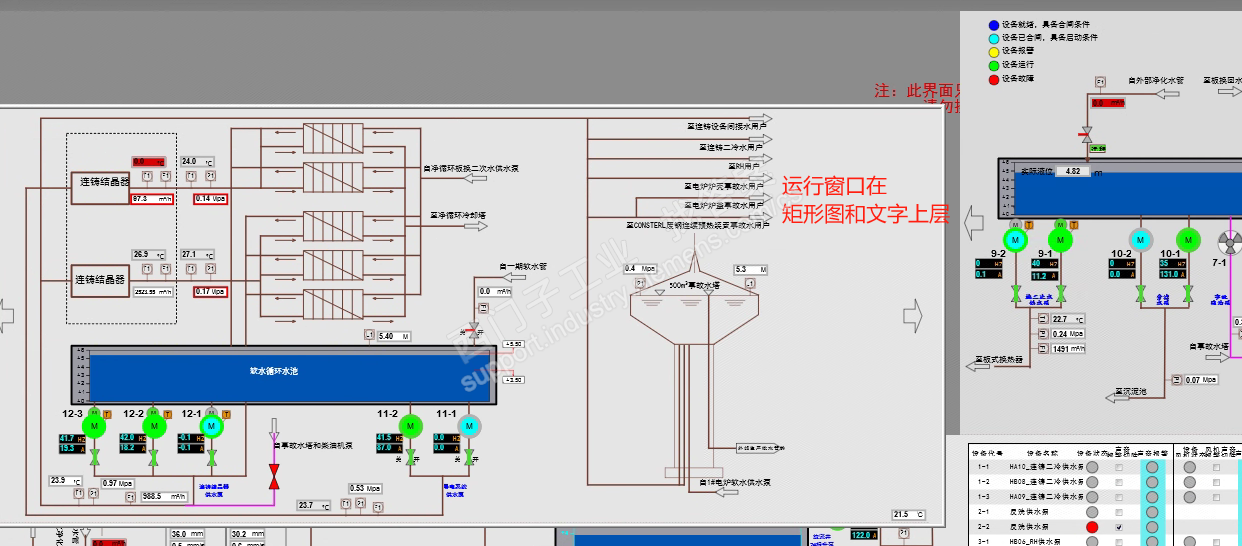Click the green valve below pump 9-2
This screenshot has height=546, width=1242.
pos(1015,294)
